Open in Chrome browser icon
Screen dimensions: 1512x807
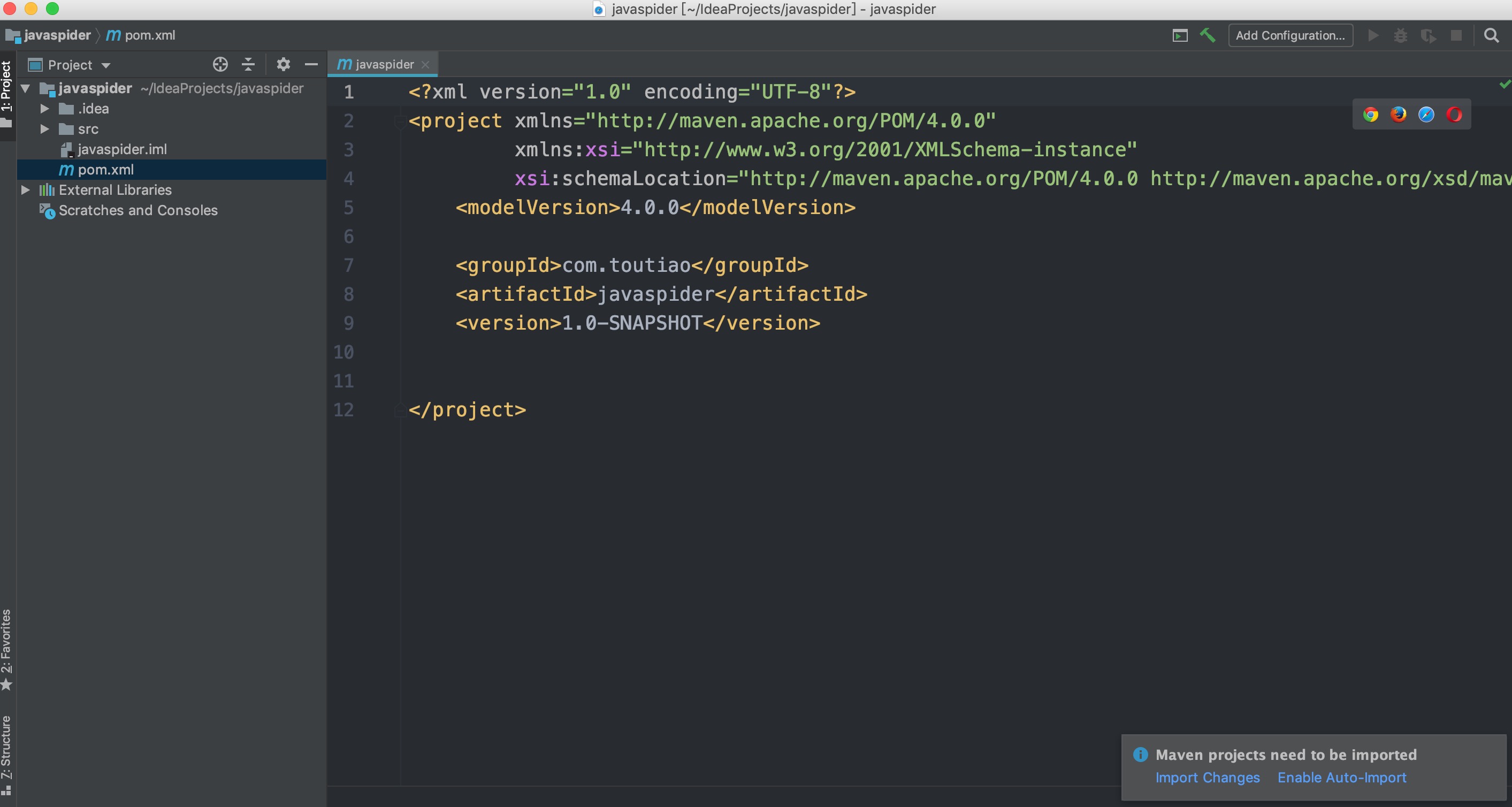tap(1371, 115)
